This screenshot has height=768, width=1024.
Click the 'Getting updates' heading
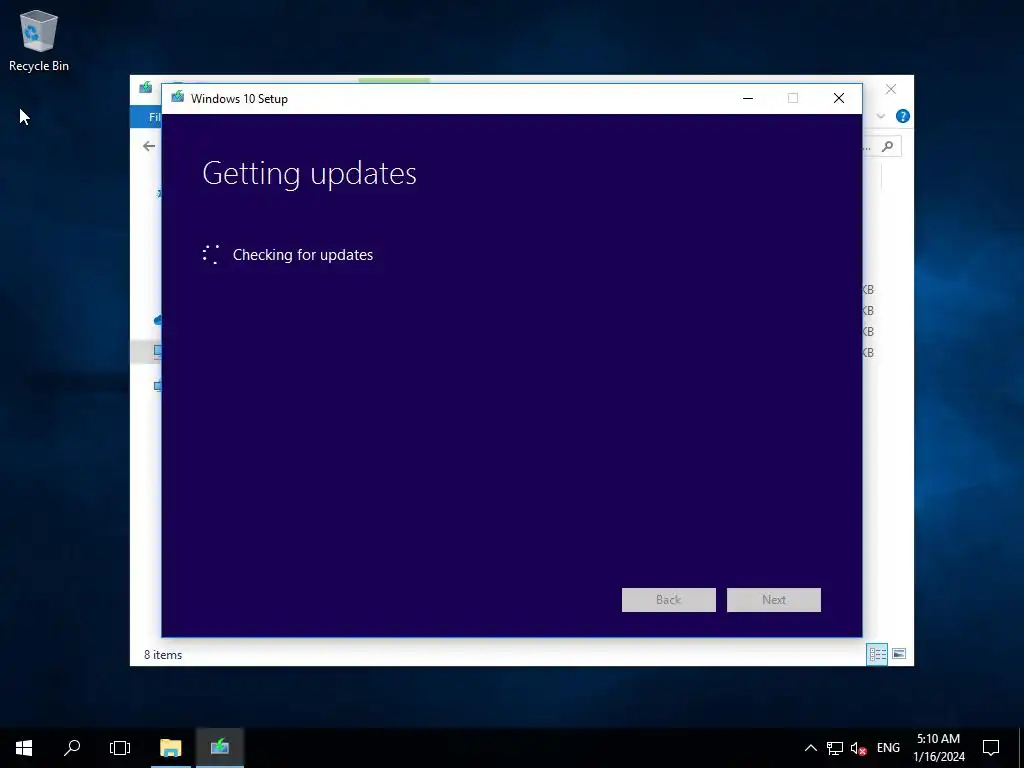310,173
